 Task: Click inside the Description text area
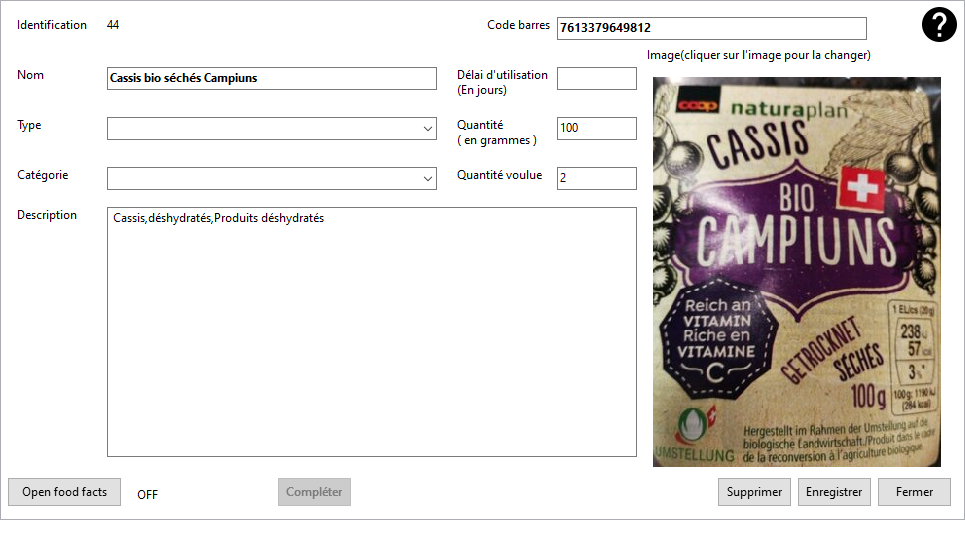click(x=372, y=332)
